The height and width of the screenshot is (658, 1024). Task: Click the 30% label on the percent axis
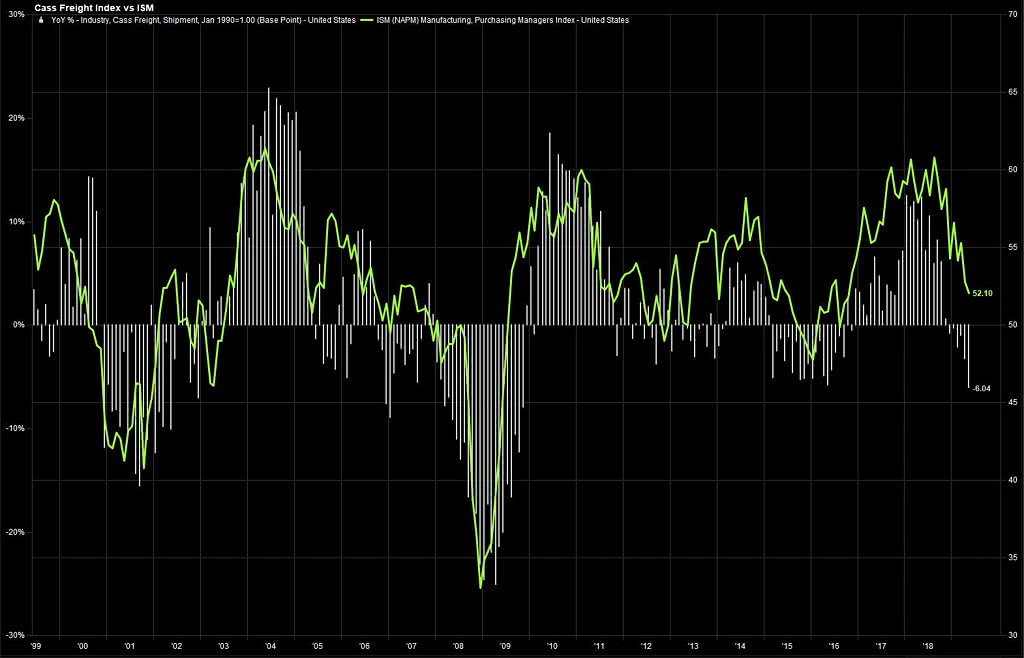click(x=16, y=14)
